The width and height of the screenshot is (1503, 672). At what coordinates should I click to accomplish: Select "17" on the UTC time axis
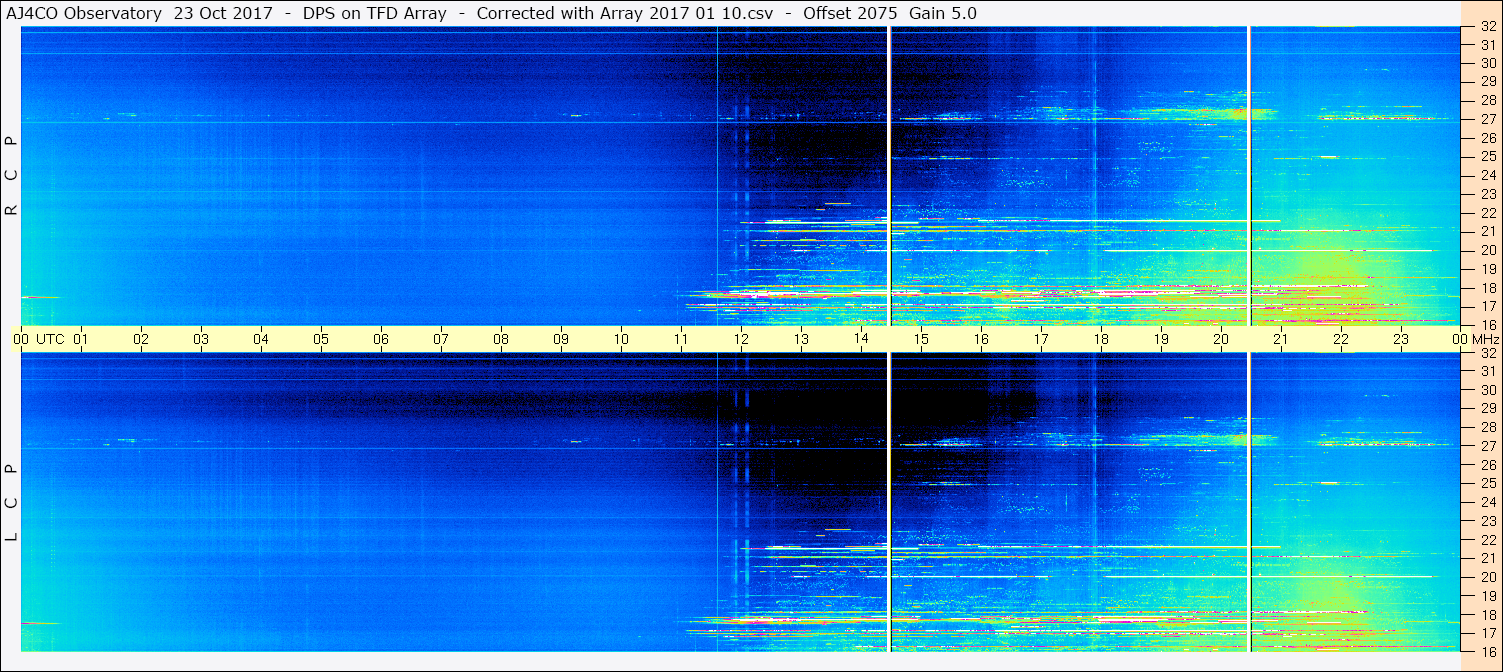tap(1041, 339)
